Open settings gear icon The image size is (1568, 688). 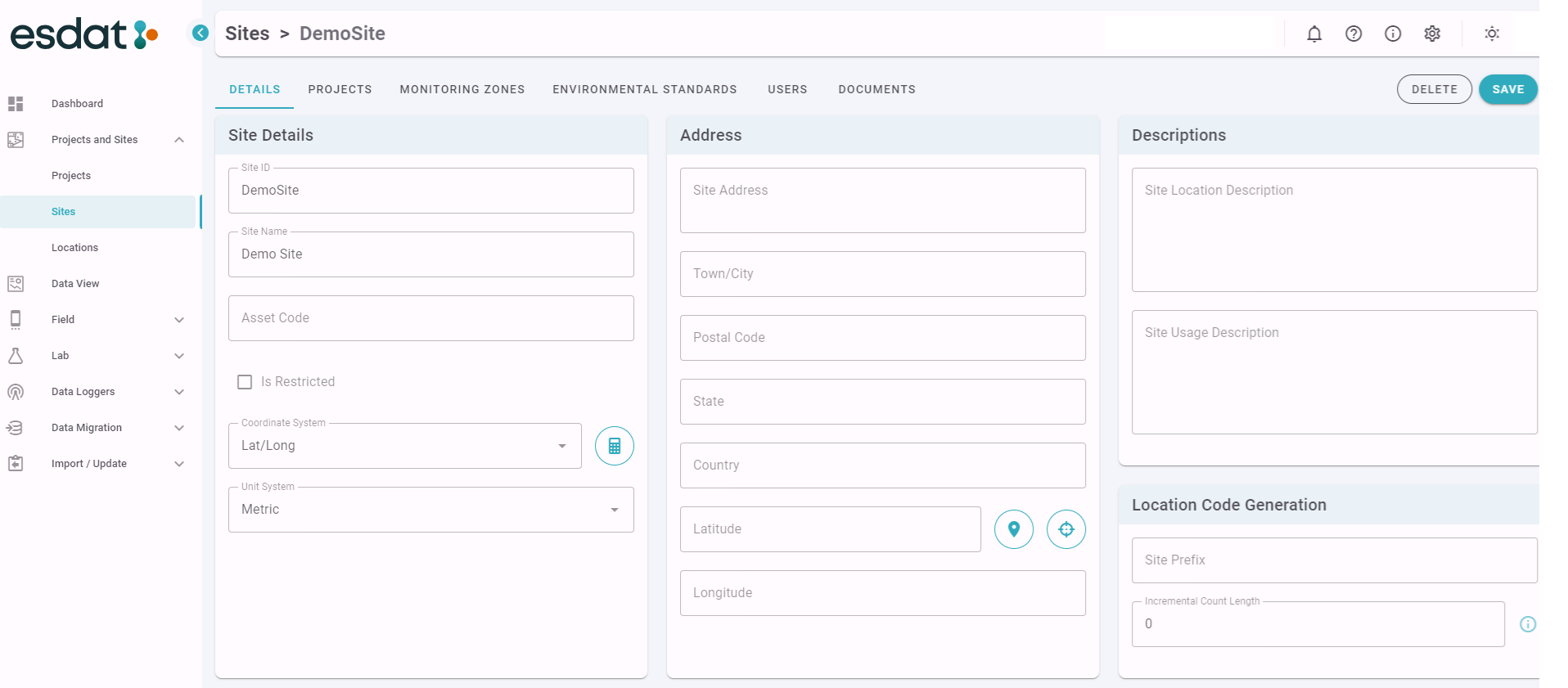(x=1432, y=34)
